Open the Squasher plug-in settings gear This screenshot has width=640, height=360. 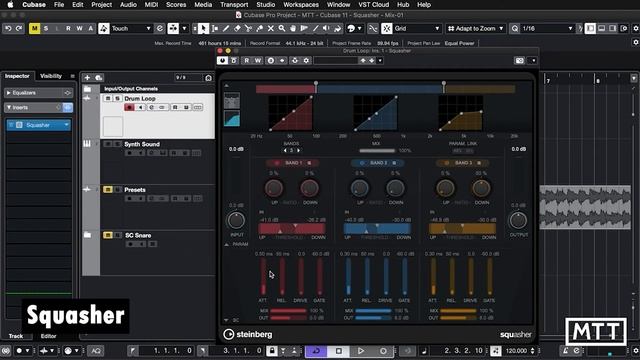(x=306, y=60)
